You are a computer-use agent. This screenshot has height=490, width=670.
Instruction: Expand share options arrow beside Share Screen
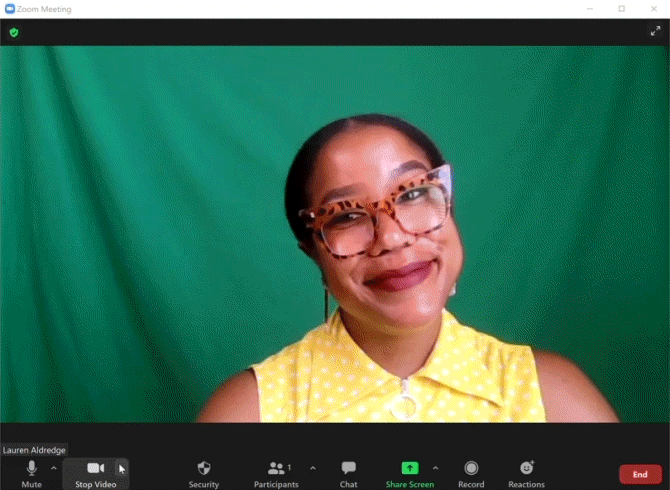435,469
